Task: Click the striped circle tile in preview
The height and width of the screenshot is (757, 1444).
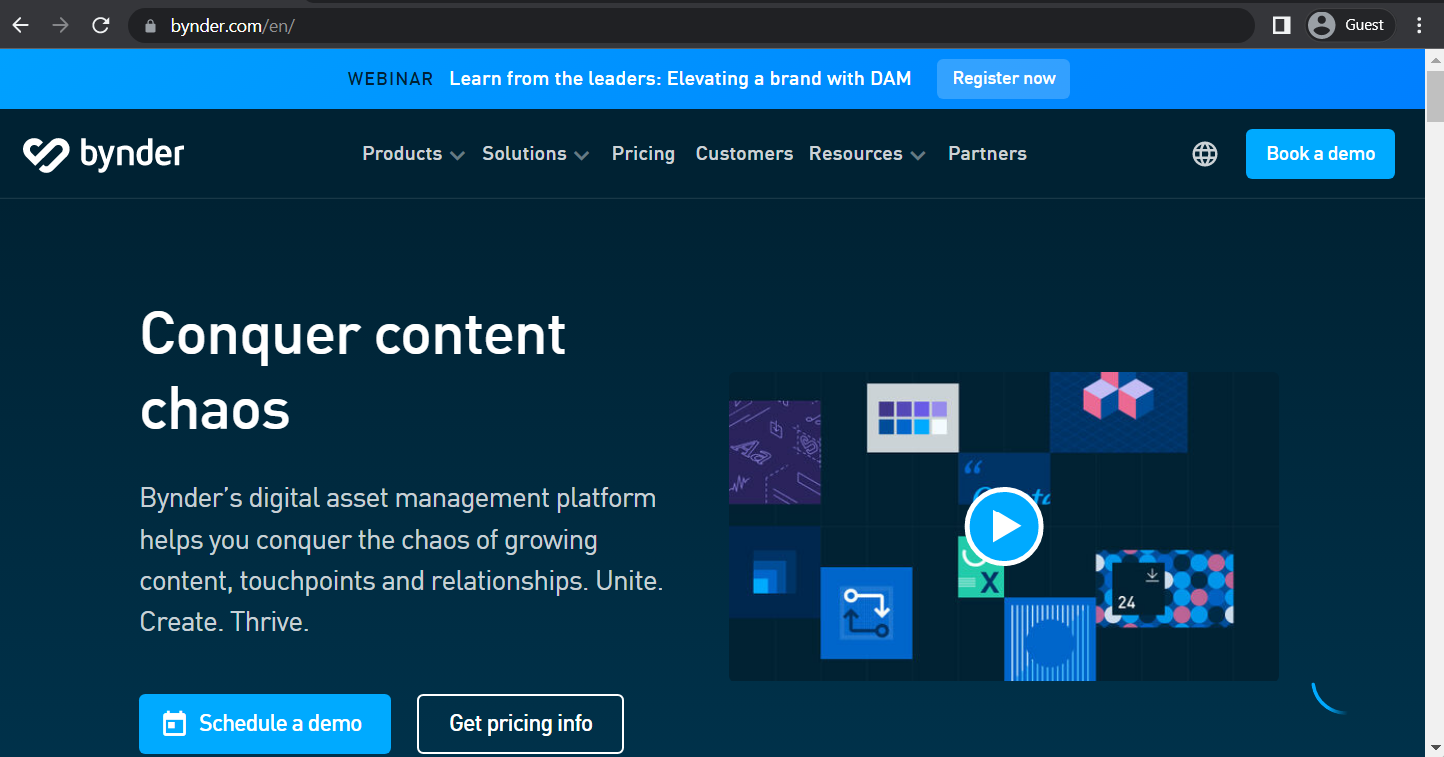Action: [1050, 639]
